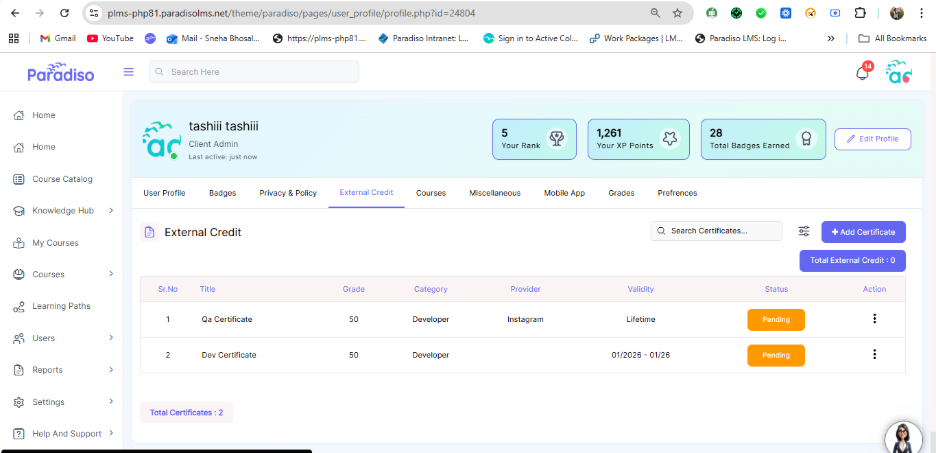936x453 pixels.
Task: Expand the Reports sidebar menu
Action: pos(110,370)
